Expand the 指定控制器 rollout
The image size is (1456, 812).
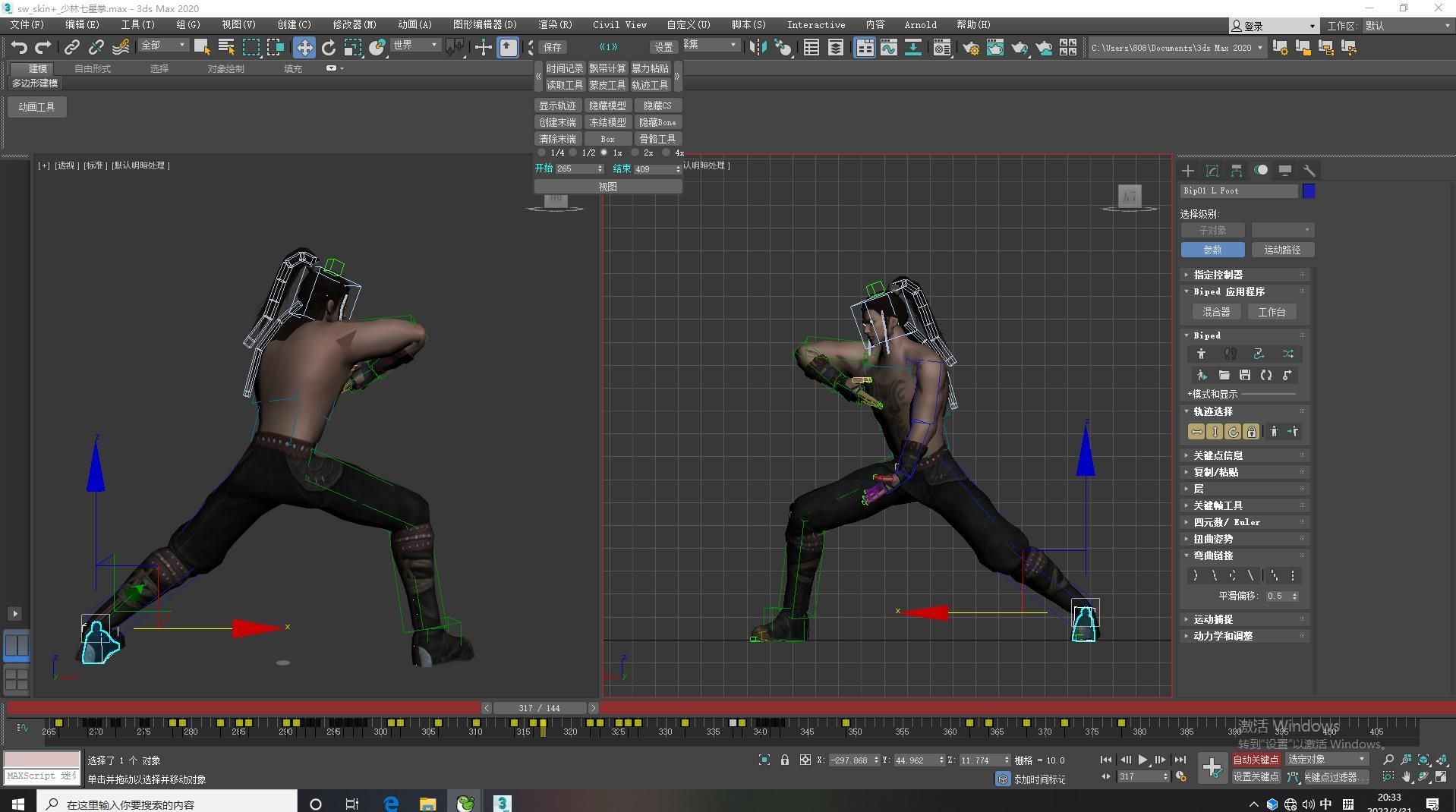pos(1245,275)
